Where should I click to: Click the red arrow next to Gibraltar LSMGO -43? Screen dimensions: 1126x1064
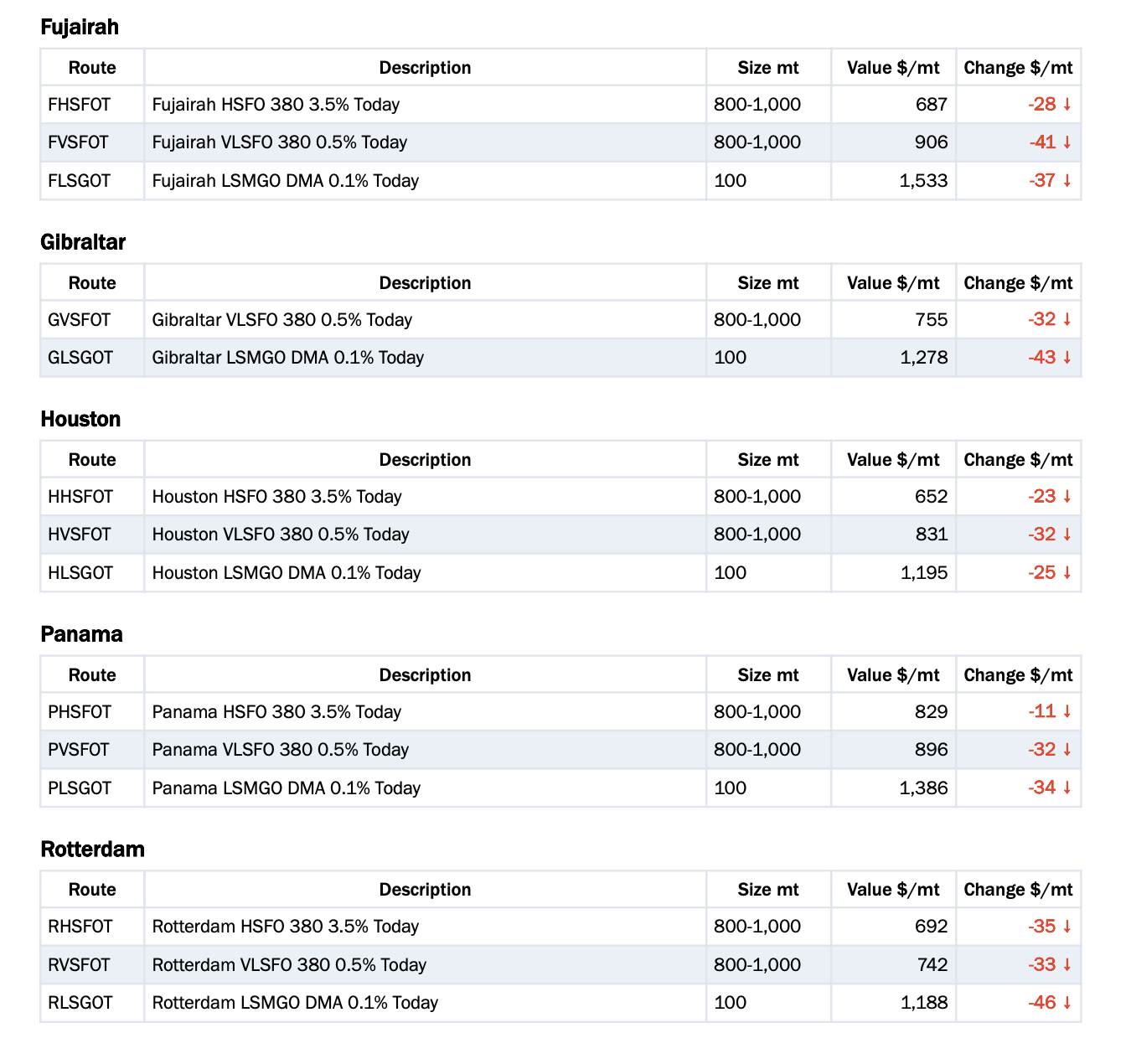(1067, 358)
